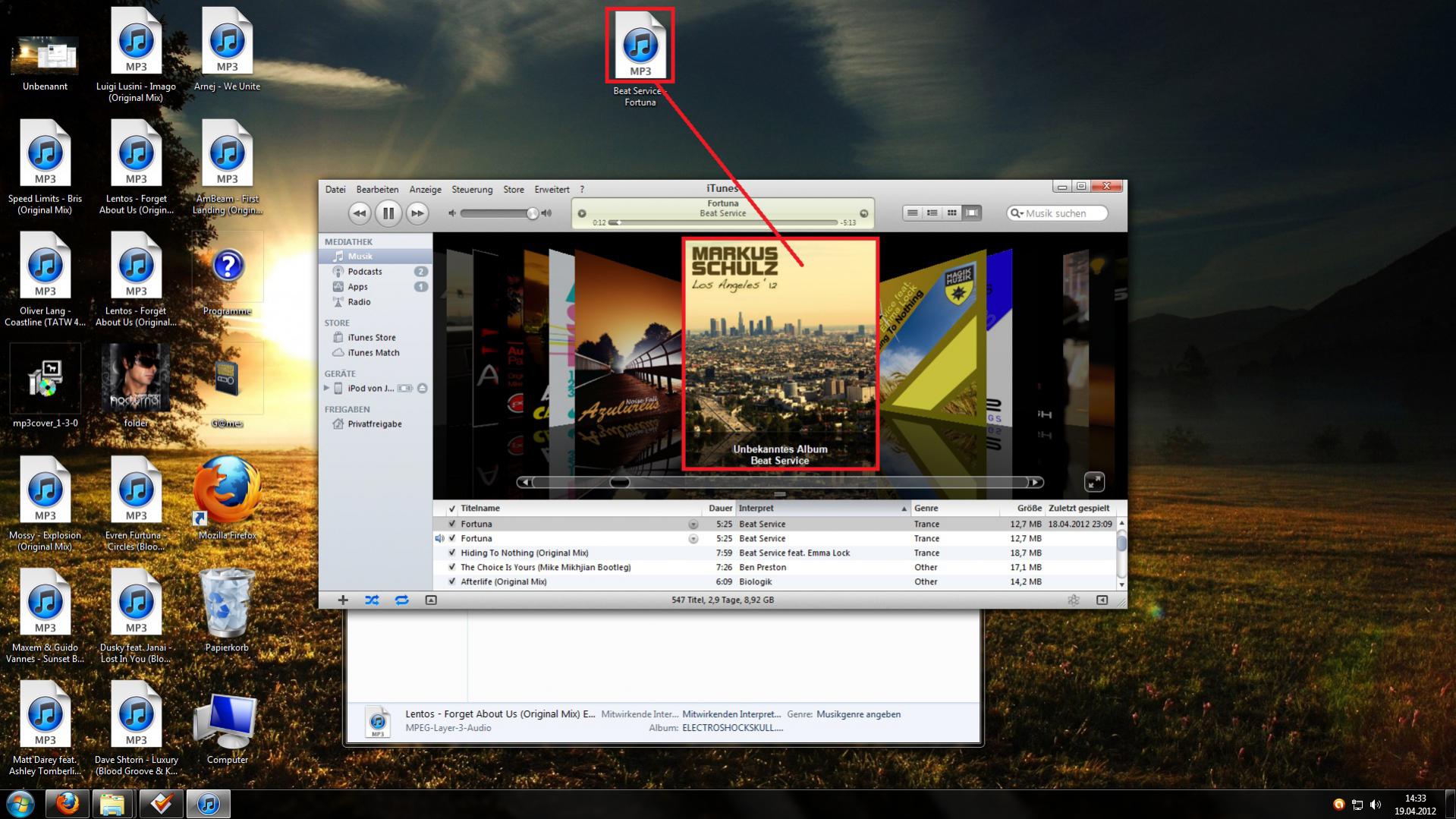Open the Windows Start menu
The image size is (1456, 819).
point(20,804)
